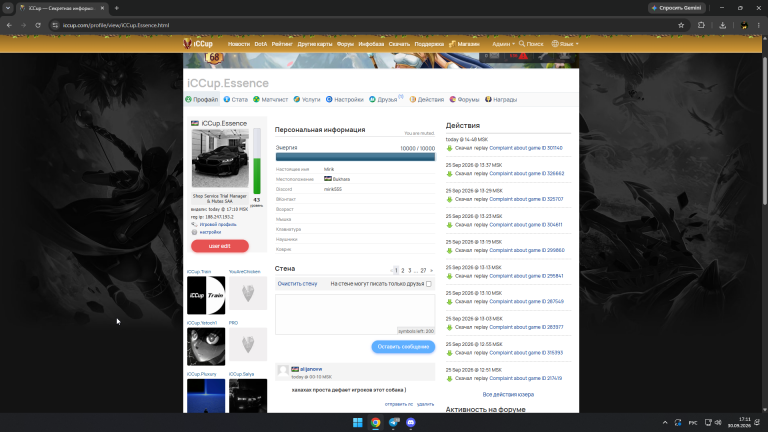Open the Инфобаза menu item
The height and width of the screenshot is (432, 768).
coord(371,44)
